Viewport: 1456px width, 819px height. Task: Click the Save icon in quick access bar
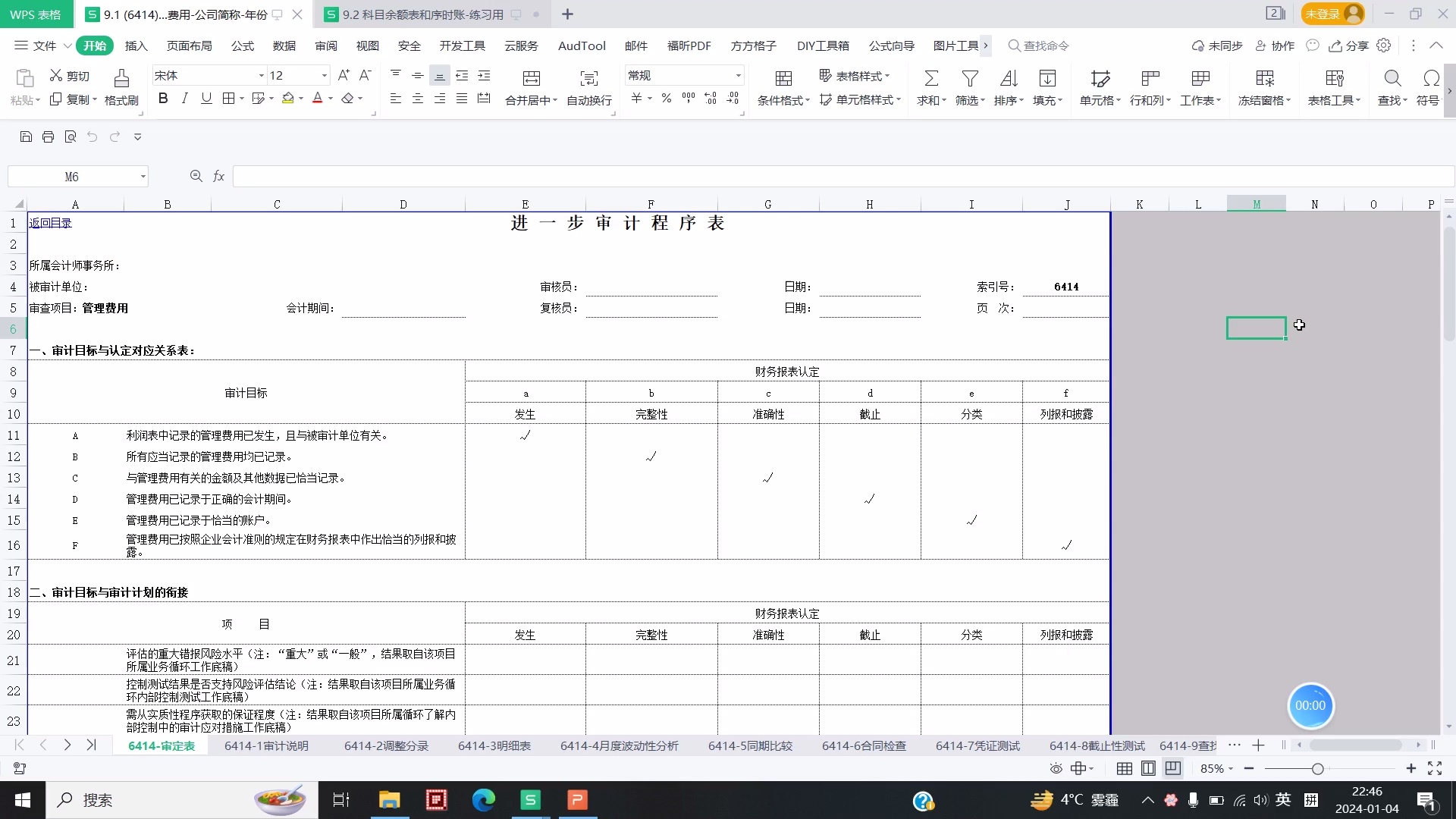pos(26,136)
